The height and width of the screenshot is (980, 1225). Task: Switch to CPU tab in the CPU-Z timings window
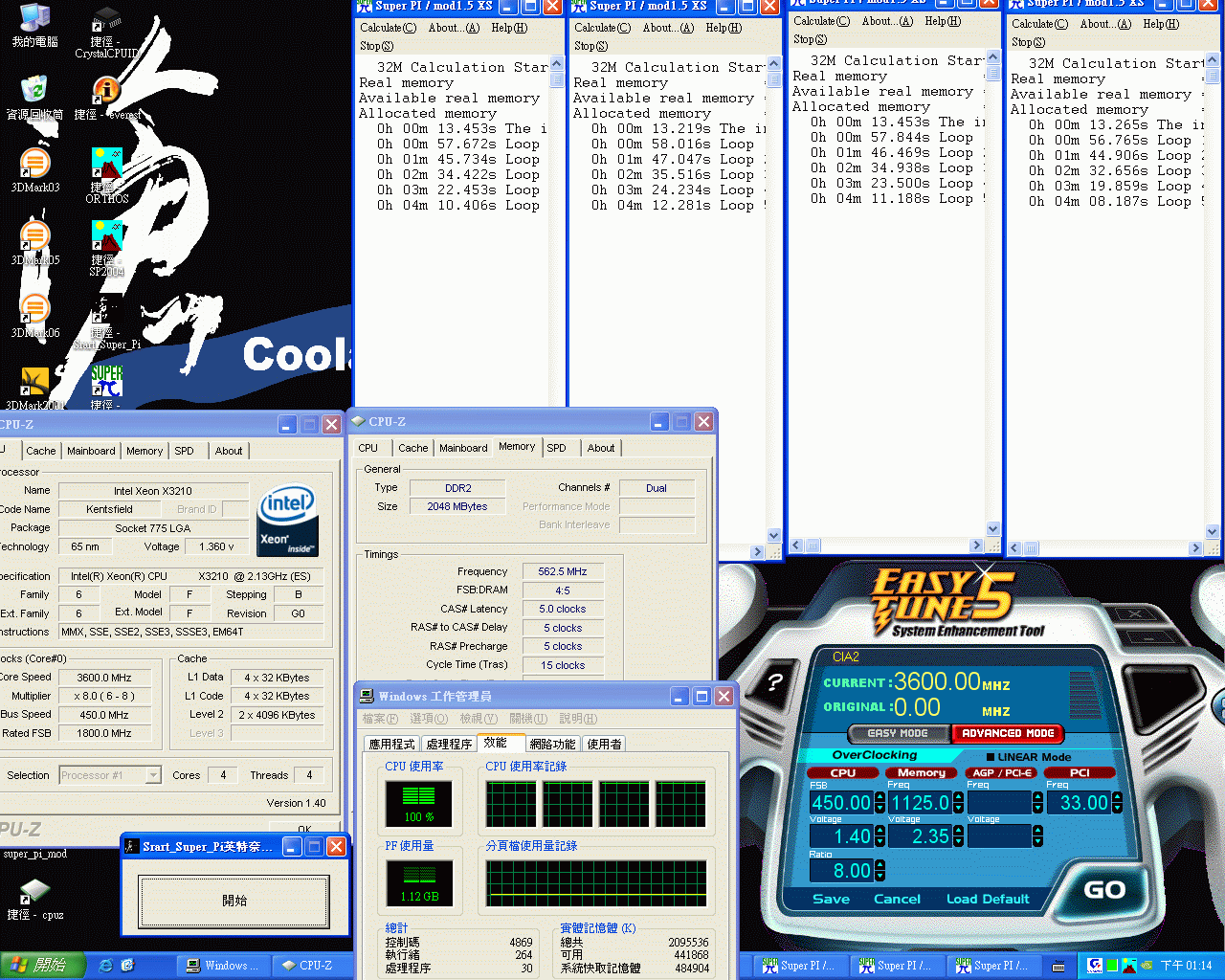tap(368, 448)
